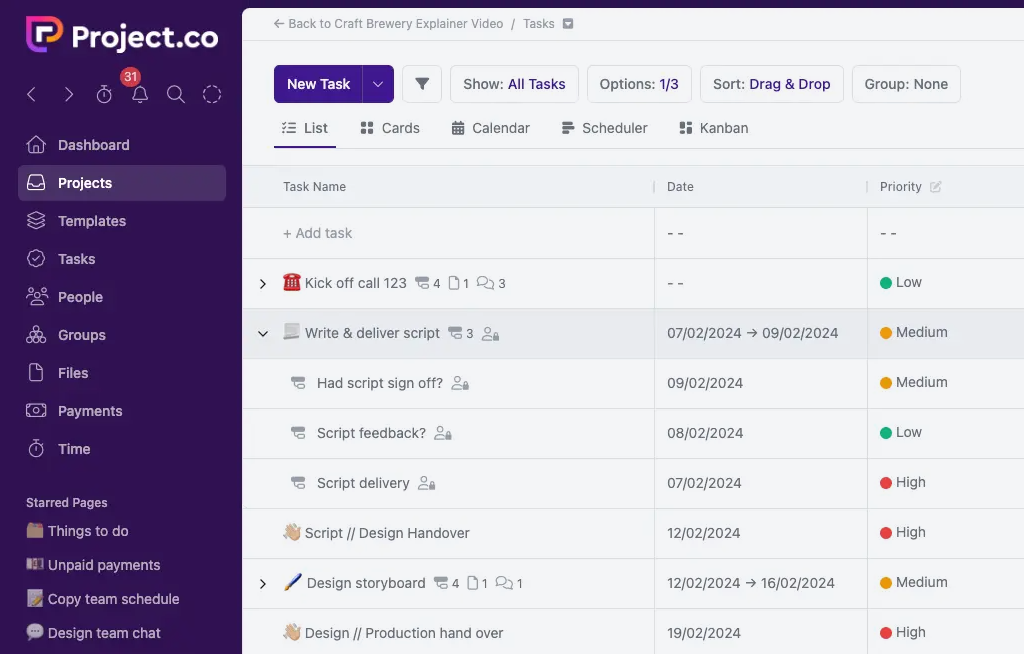The width and height of the screenshot is (1024, 654).
Task: Switch to the Scheduler view tab
Action: coord(604,128)
